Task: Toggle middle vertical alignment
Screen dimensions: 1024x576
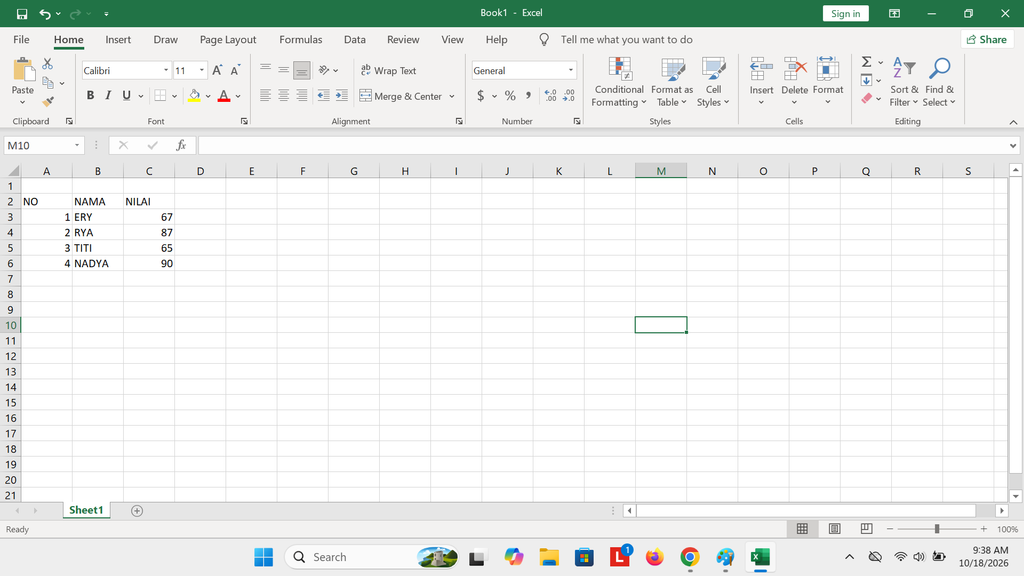Action: [283, 70]
